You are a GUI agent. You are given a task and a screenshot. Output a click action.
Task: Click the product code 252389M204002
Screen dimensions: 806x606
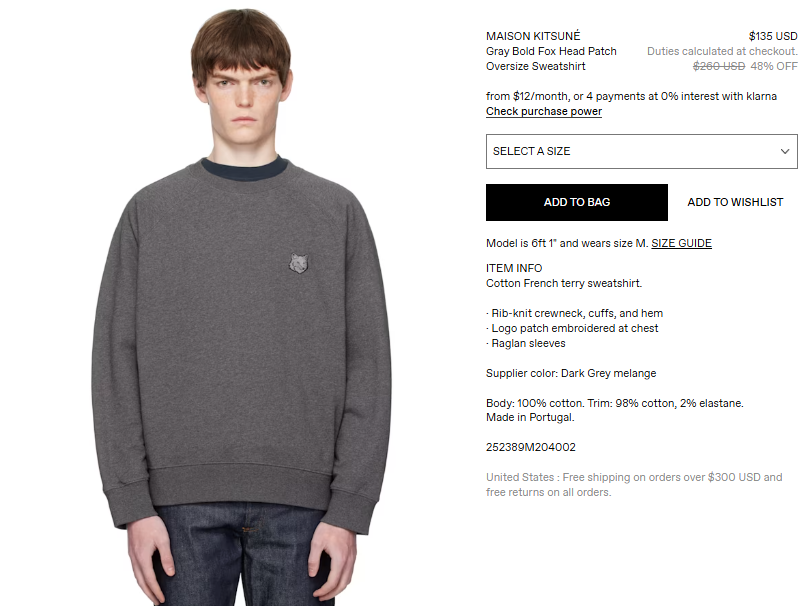pos(530,447)
